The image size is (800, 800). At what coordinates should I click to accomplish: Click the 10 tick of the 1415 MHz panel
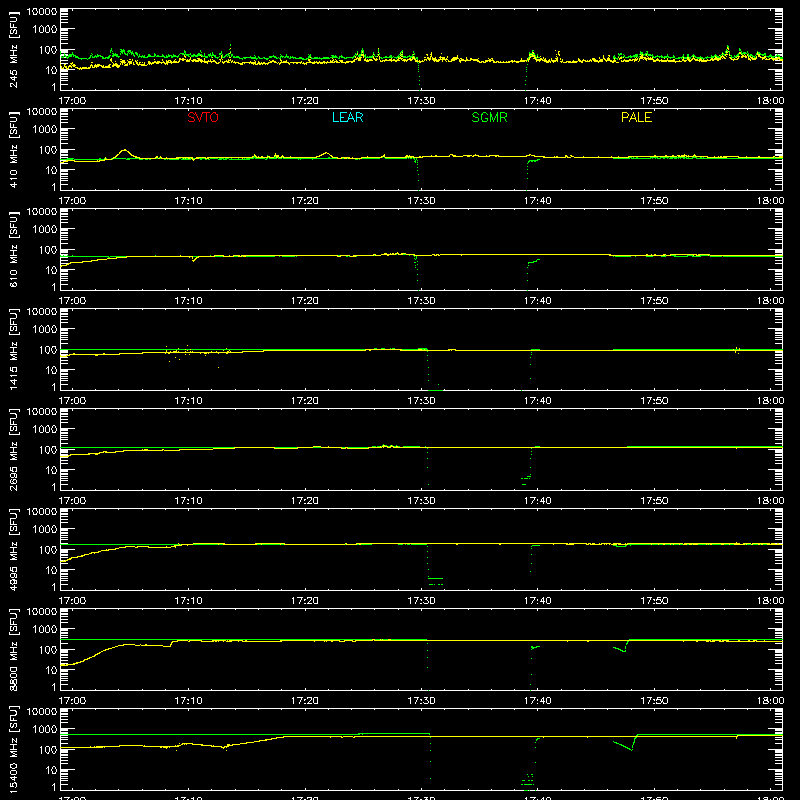coord(51,370)
